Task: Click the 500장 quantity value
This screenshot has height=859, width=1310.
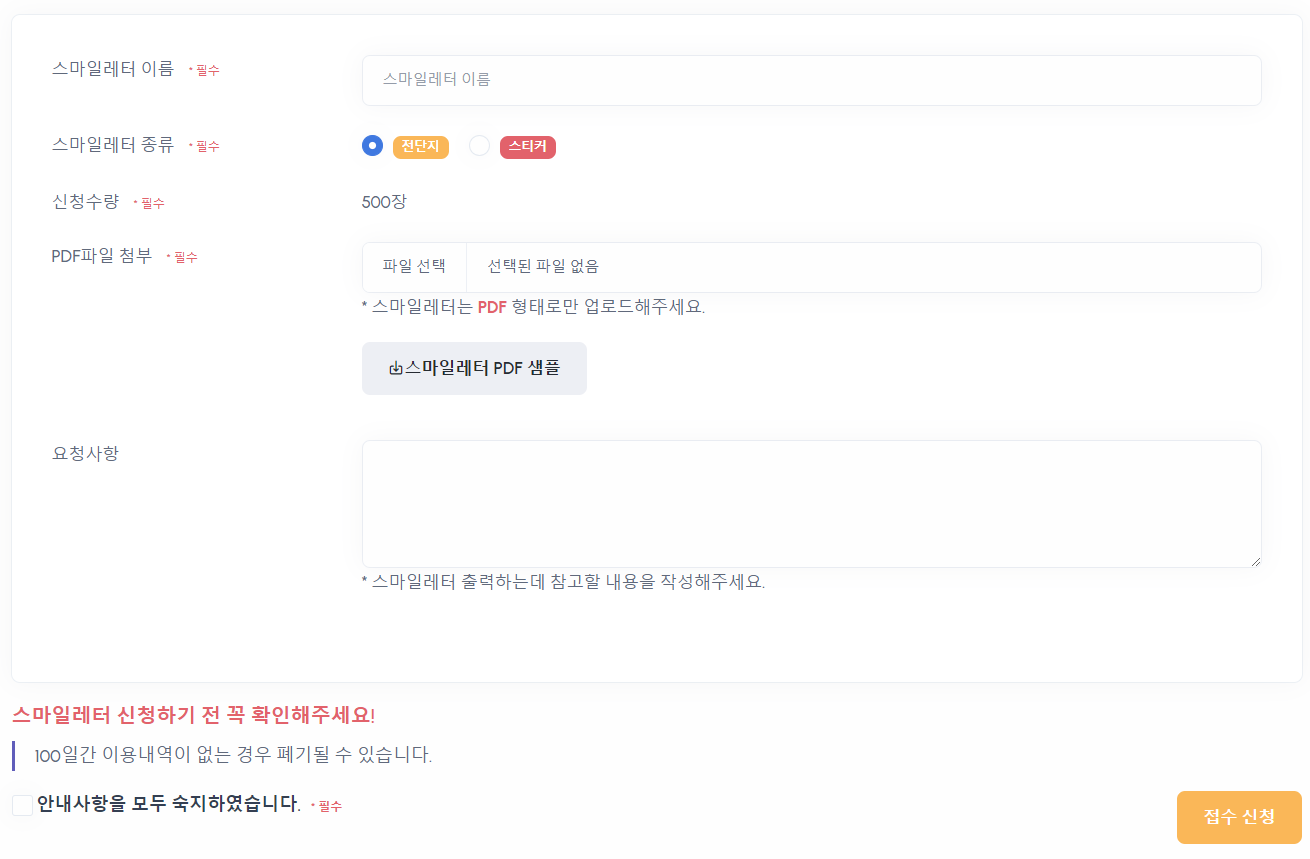Action: pyautogui.click(x=384, y=202)
